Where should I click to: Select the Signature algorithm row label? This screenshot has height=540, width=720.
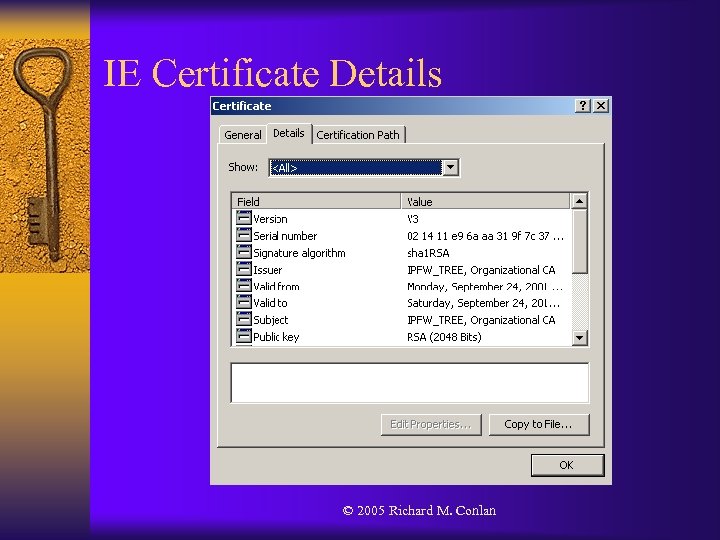coord(299,253)
